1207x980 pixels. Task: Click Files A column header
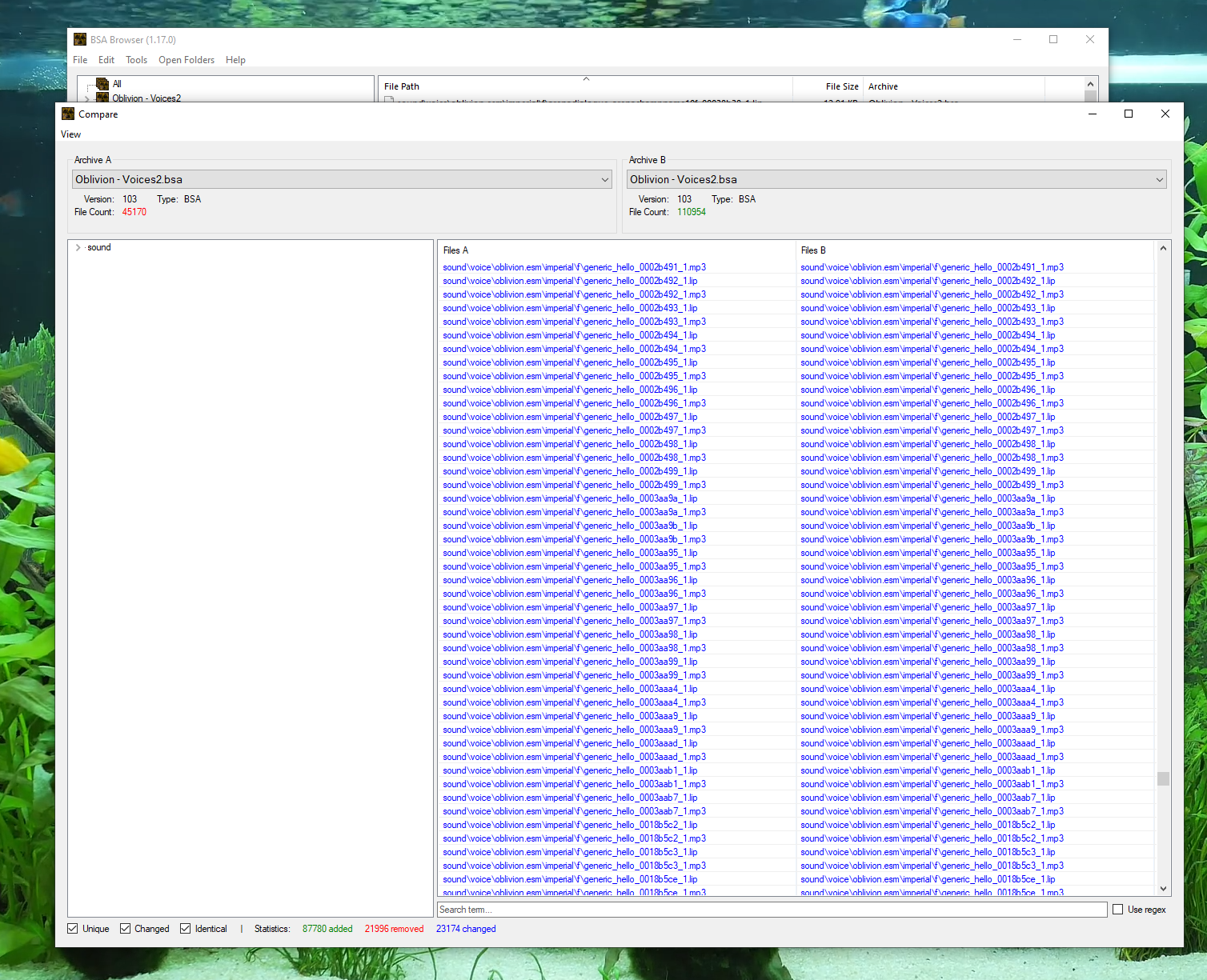pyautogui.click(x=617, y=250)
